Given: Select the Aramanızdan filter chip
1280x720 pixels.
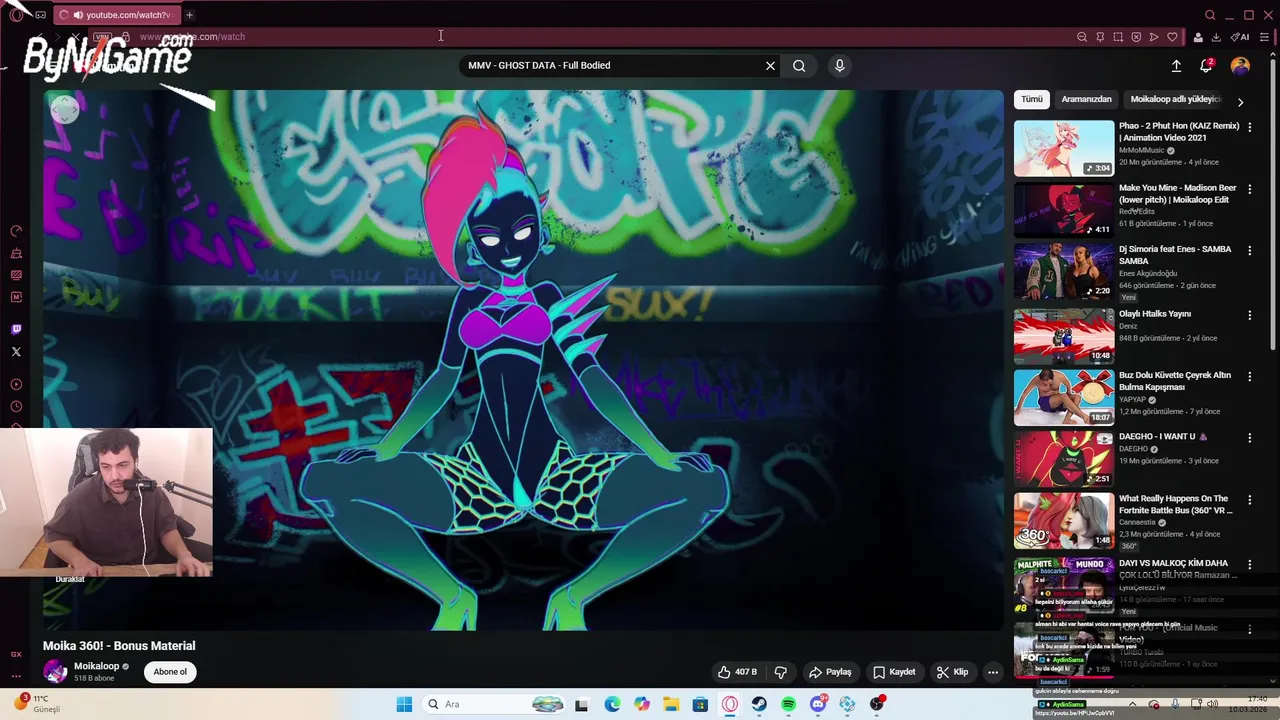Looking at the screenshot, I should (1086, 99).
